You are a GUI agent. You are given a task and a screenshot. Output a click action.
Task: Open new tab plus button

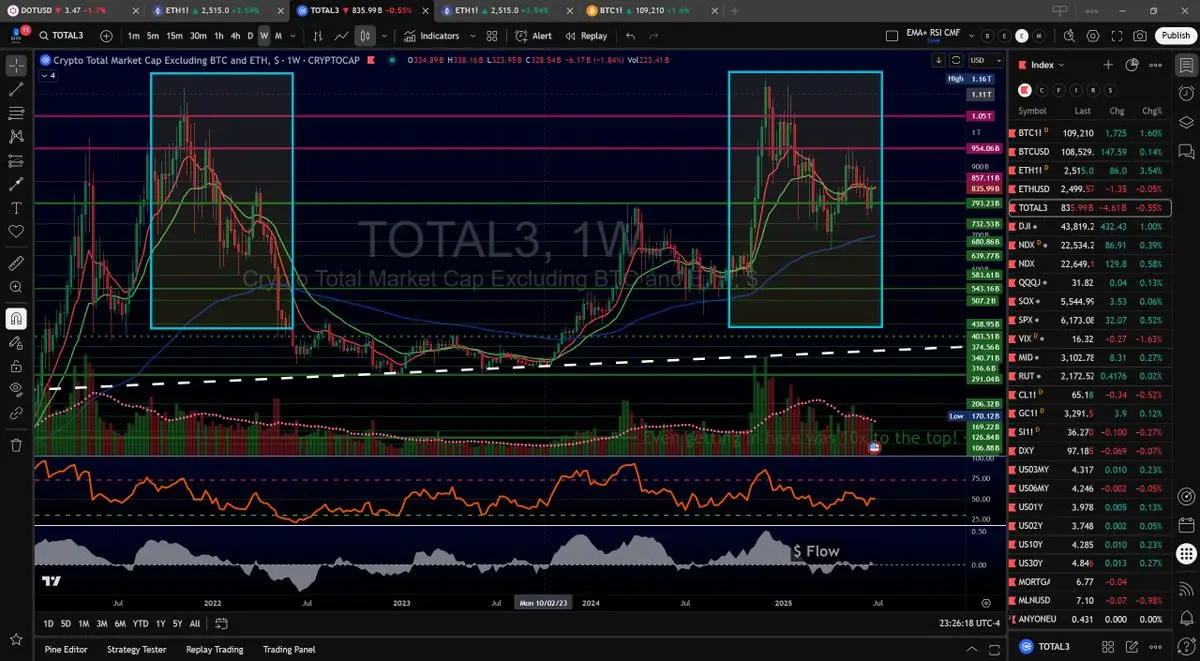click(735, 10)
